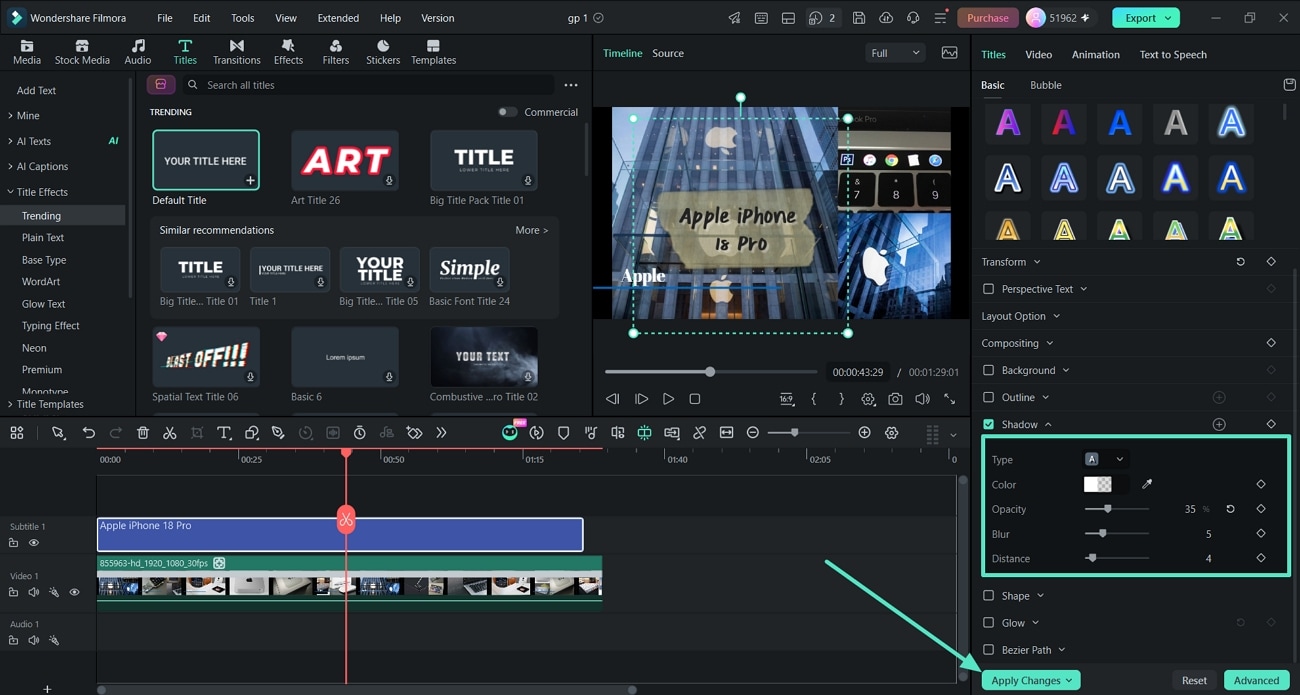The height and width of the screenshot is (695, 1300).
Task: Open the Stickers tab
Action: 383,52
